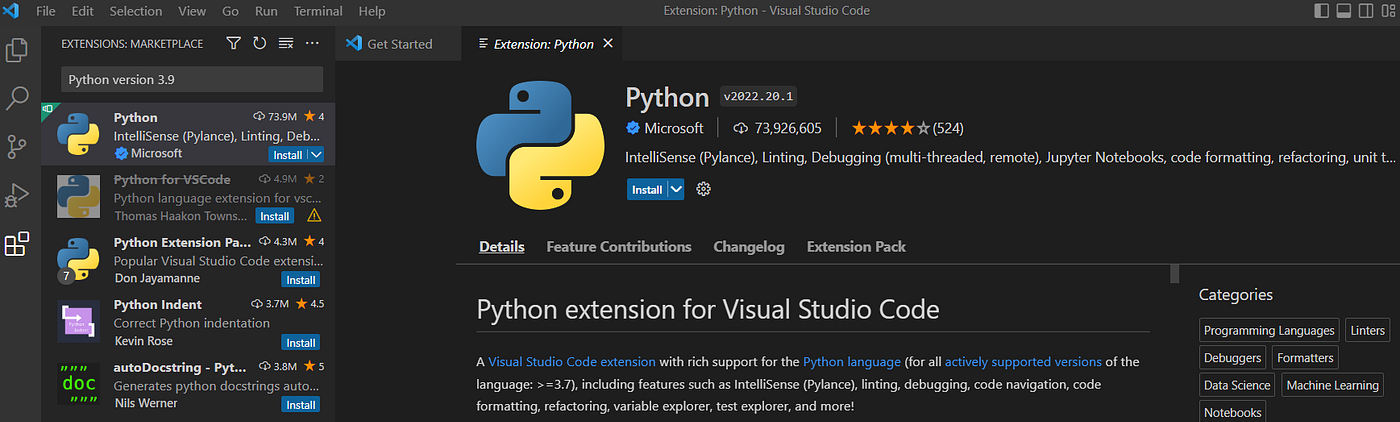Click the extensions search input field
The image size is (1400, 422).
pos(192,79)
